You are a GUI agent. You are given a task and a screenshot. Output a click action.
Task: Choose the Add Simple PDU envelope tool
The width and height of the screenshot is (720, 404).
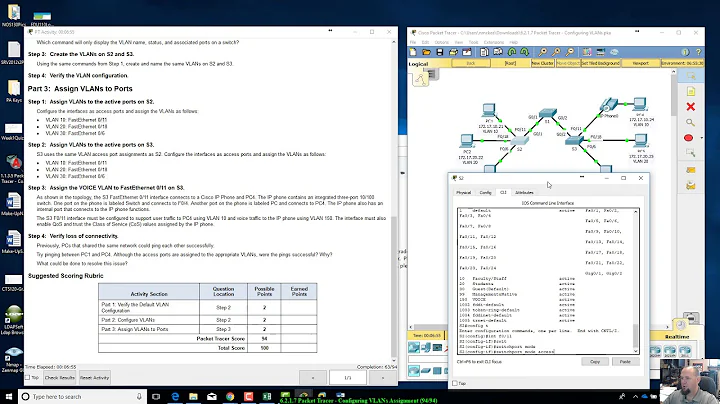(691, 170)
